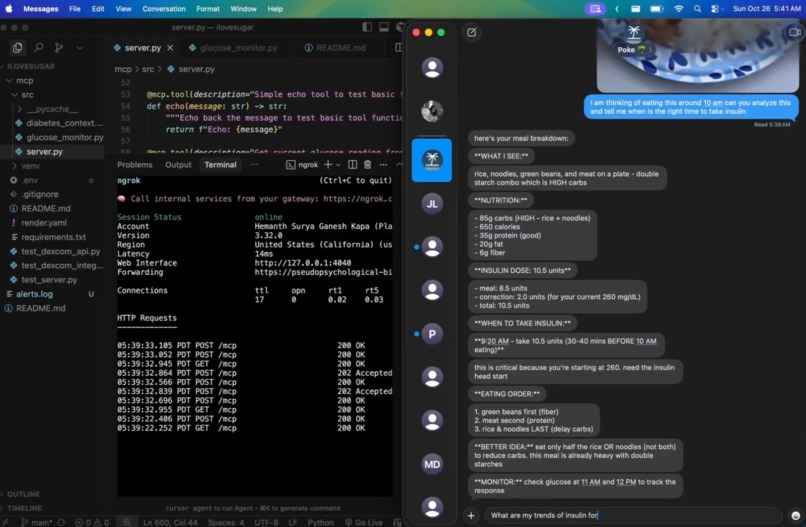Image resolution: width=806 pixels, height=527 pixels.
Task: Open the panel tabs overflow menu
Action: click(x=254, y=165)
